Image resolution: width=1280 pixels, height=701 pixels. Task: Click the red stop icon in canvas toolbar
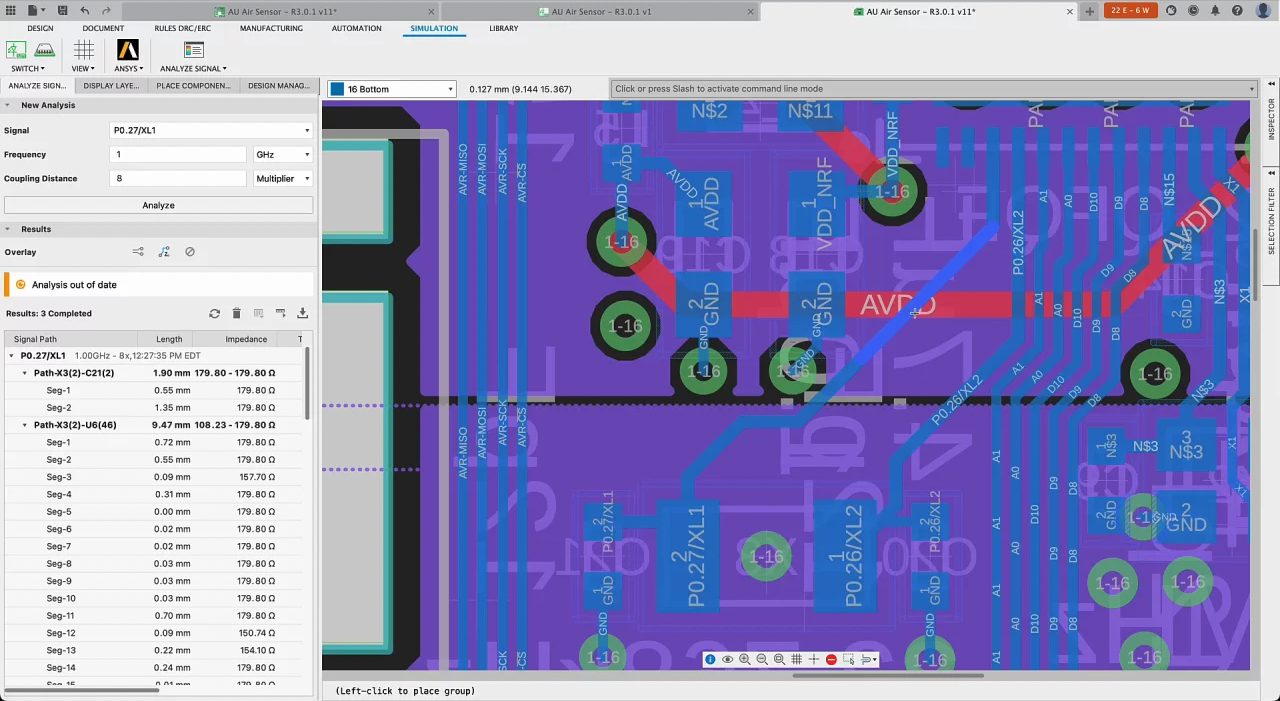coord(831,660)
